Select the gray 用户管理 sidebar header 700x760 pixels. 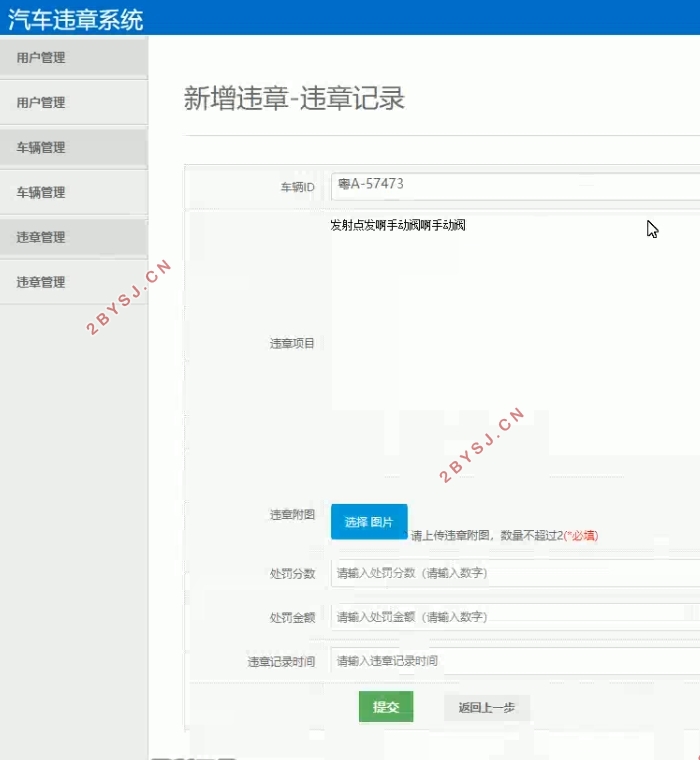tap(74, 57)
